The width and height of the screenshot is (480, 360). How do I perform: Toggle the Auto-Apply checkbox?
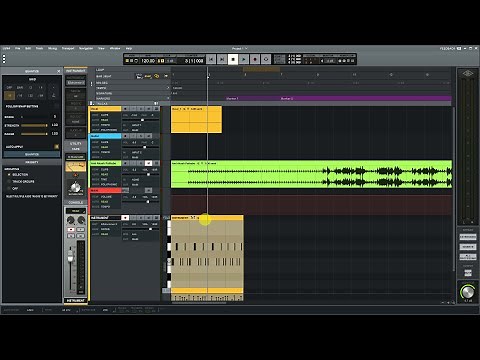click(56, 146)
